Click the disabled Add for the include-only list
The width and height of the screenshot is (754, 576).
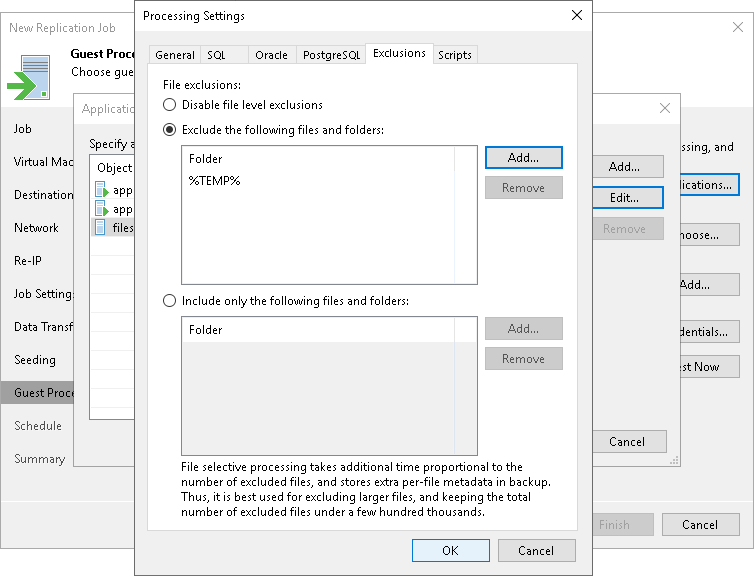pos(524,329)
